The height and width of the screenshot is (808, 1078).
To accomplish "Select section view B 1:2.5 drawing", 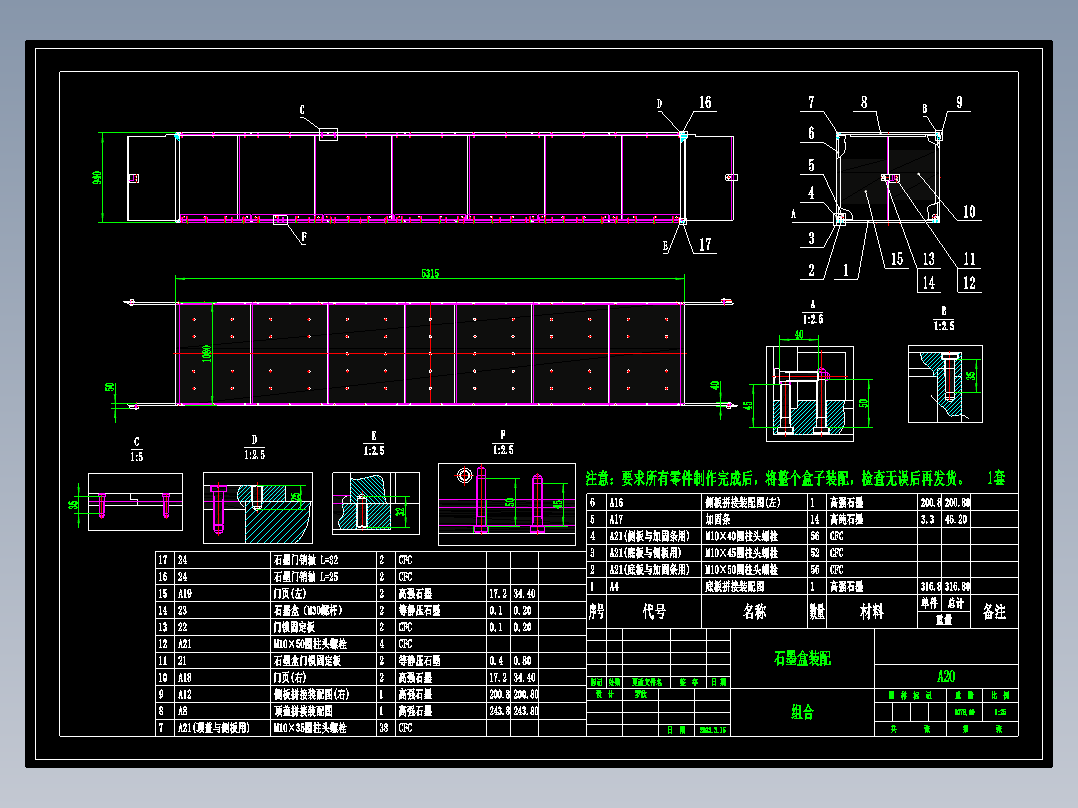I will [x=945, y=384].
